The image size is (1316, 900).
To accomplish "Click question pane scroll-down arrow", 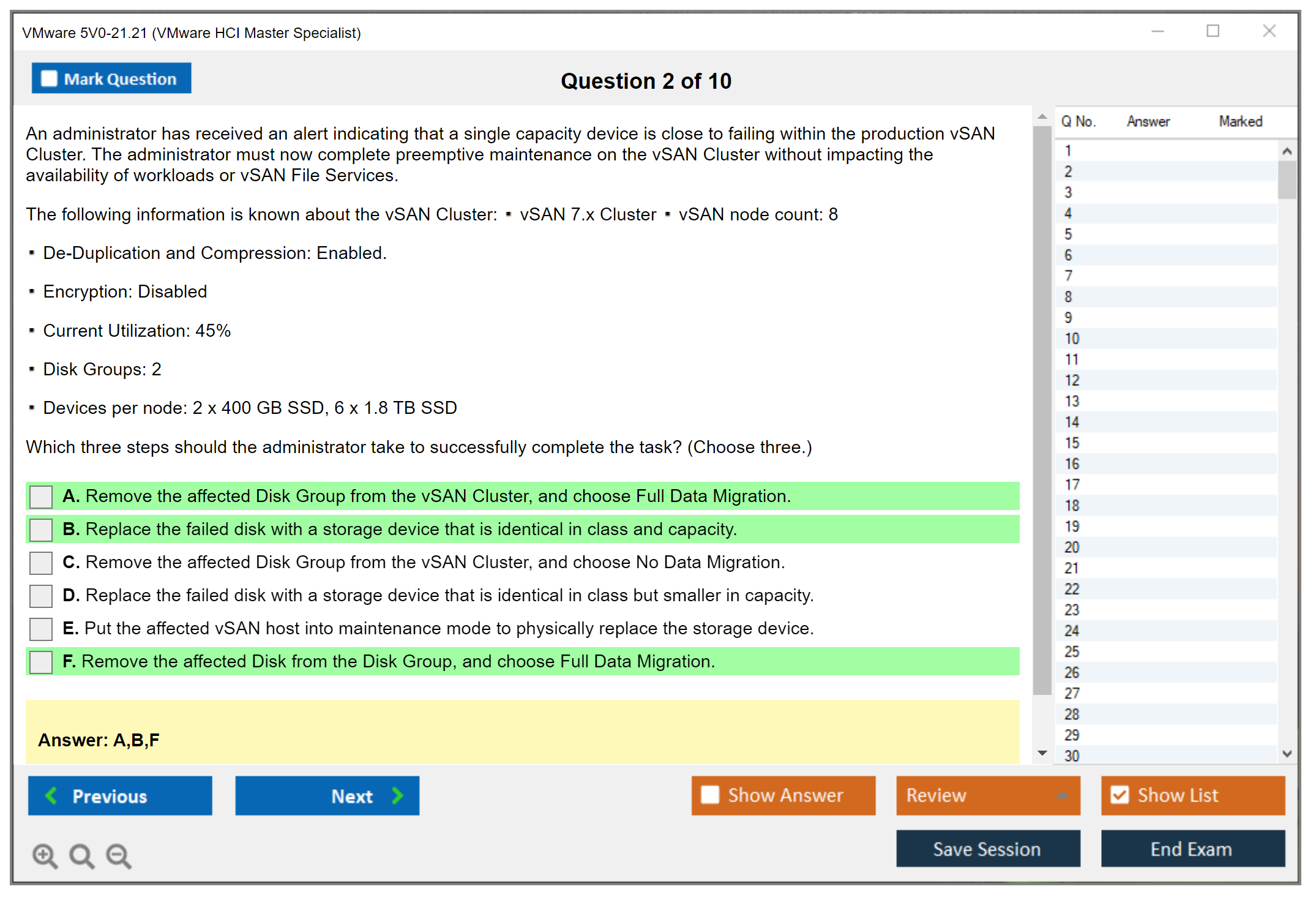I will click(x=1042, y=752).
